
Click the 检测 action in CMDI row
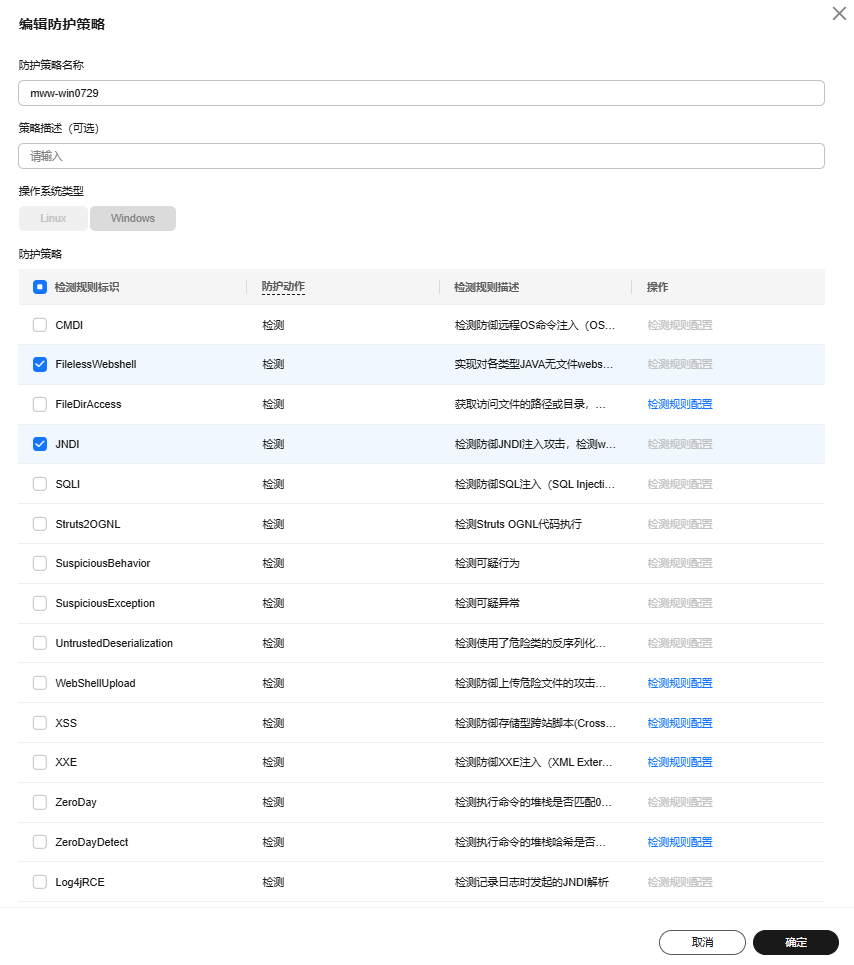pyautogui.click(x=273, y=326)
